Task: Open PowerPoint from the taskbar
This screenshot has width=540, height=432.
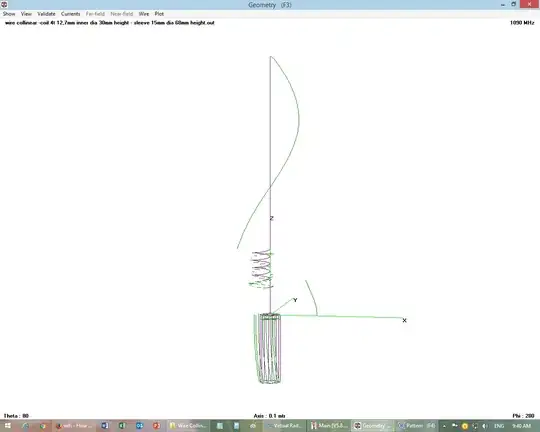Action: coord(157,426)
